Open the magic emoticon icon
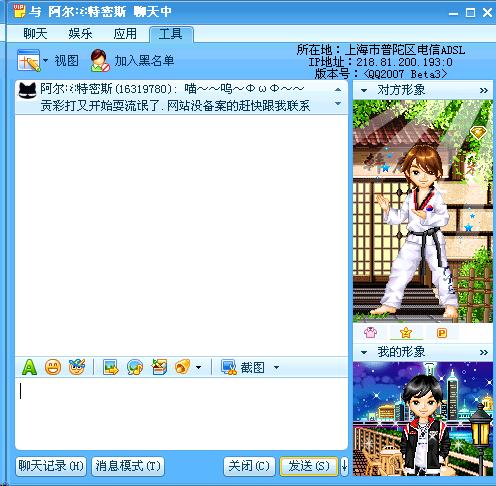 [77, 367]
